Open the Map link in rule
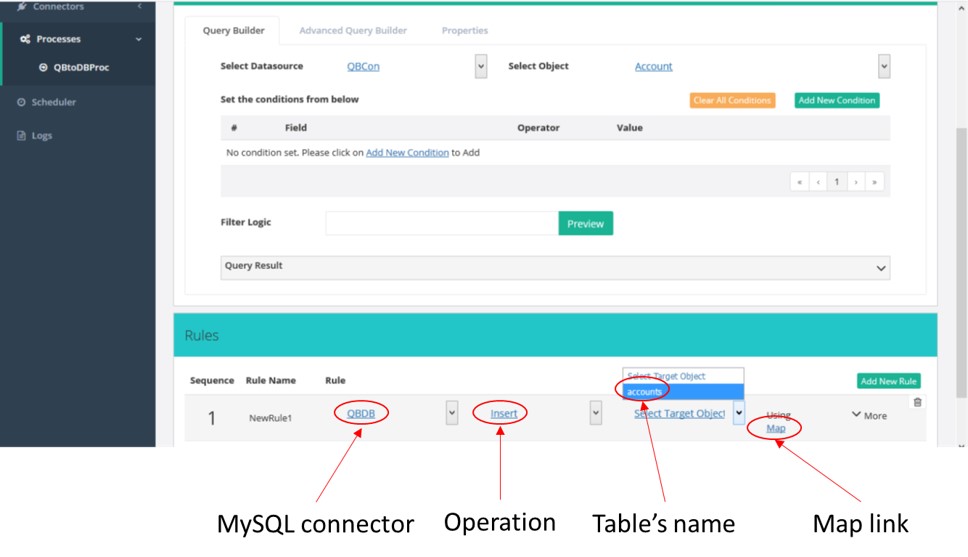This screenshot has width=968, height=557. click(x=775, y=428)
